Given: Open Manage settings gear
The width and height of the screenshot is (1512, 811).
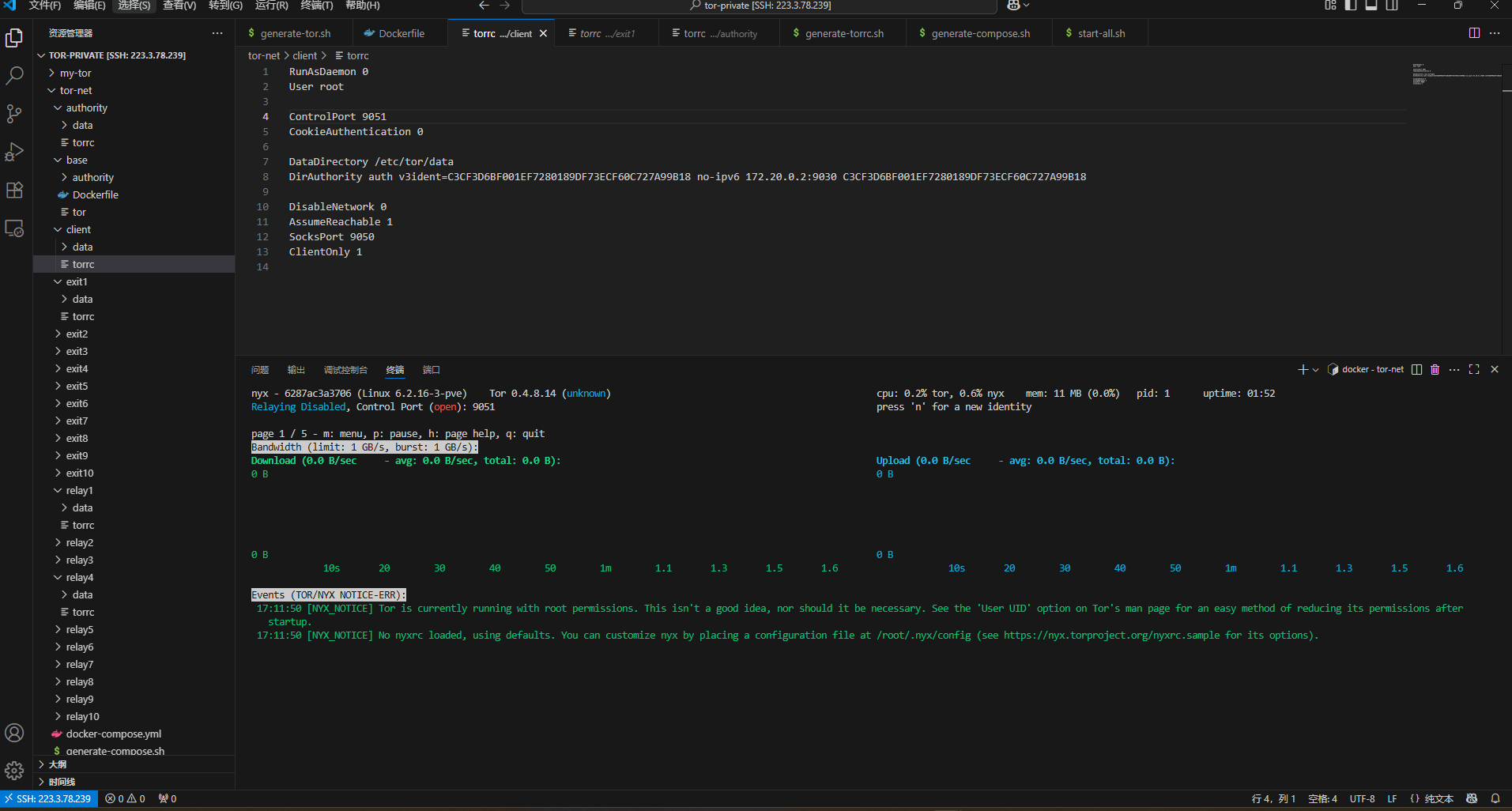Looking at the screenshot, I should (14, 771).
